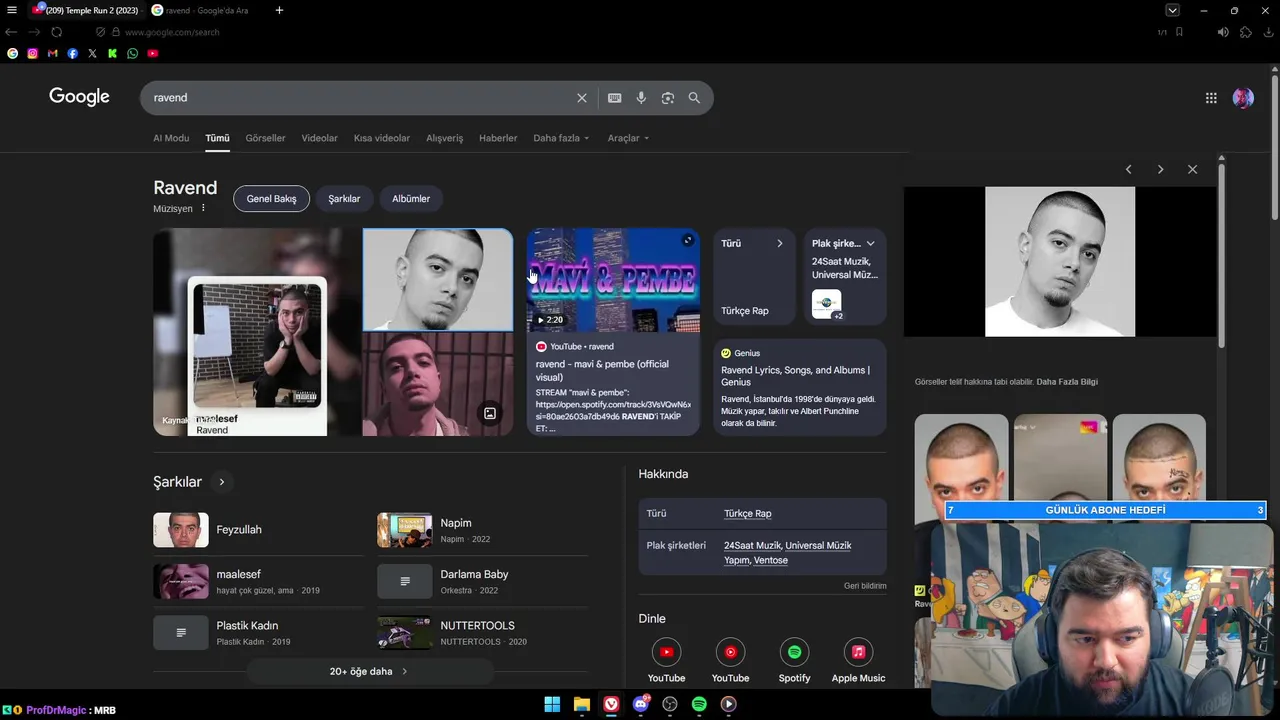Reload the page with the refresh icon

[x=56, y=32]
